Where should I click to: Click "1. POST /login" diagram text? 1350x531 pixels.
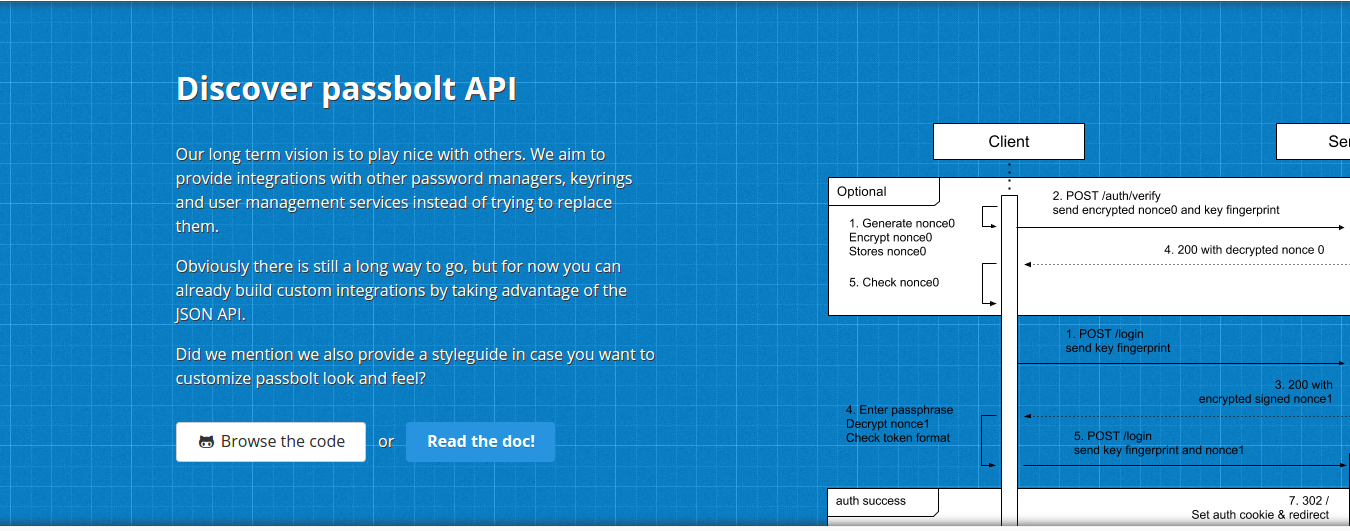point(1104,334)
